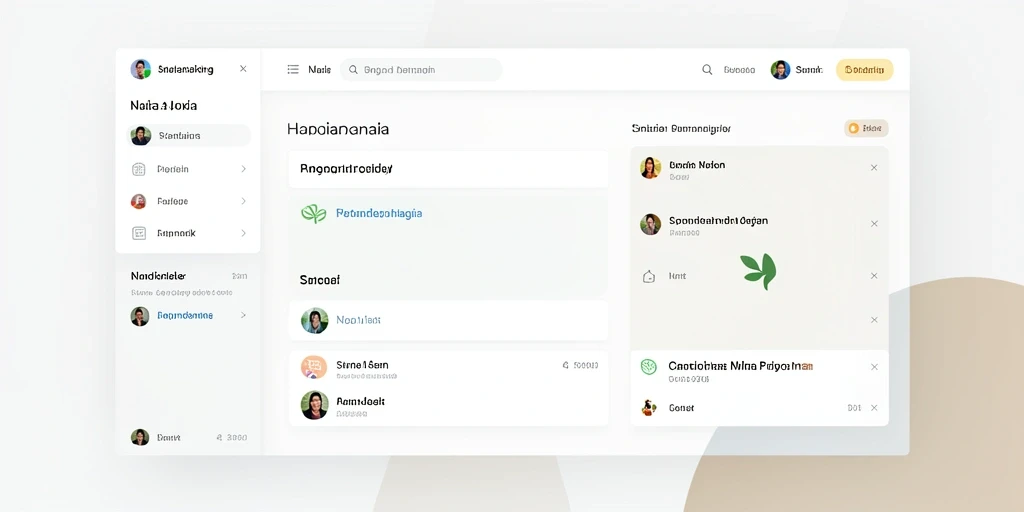Click the Snelamaking avatar in sidebar header
This screenshot has width=1024, height=512.
pos(140,69)
